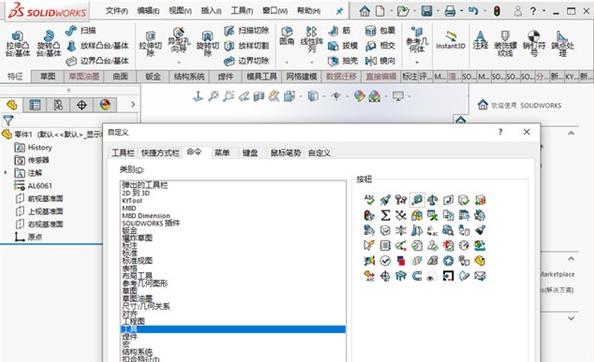Switch to the 钣金 ribbon tab
Viewport: 594px width, 362px height.
pos(153,76)
